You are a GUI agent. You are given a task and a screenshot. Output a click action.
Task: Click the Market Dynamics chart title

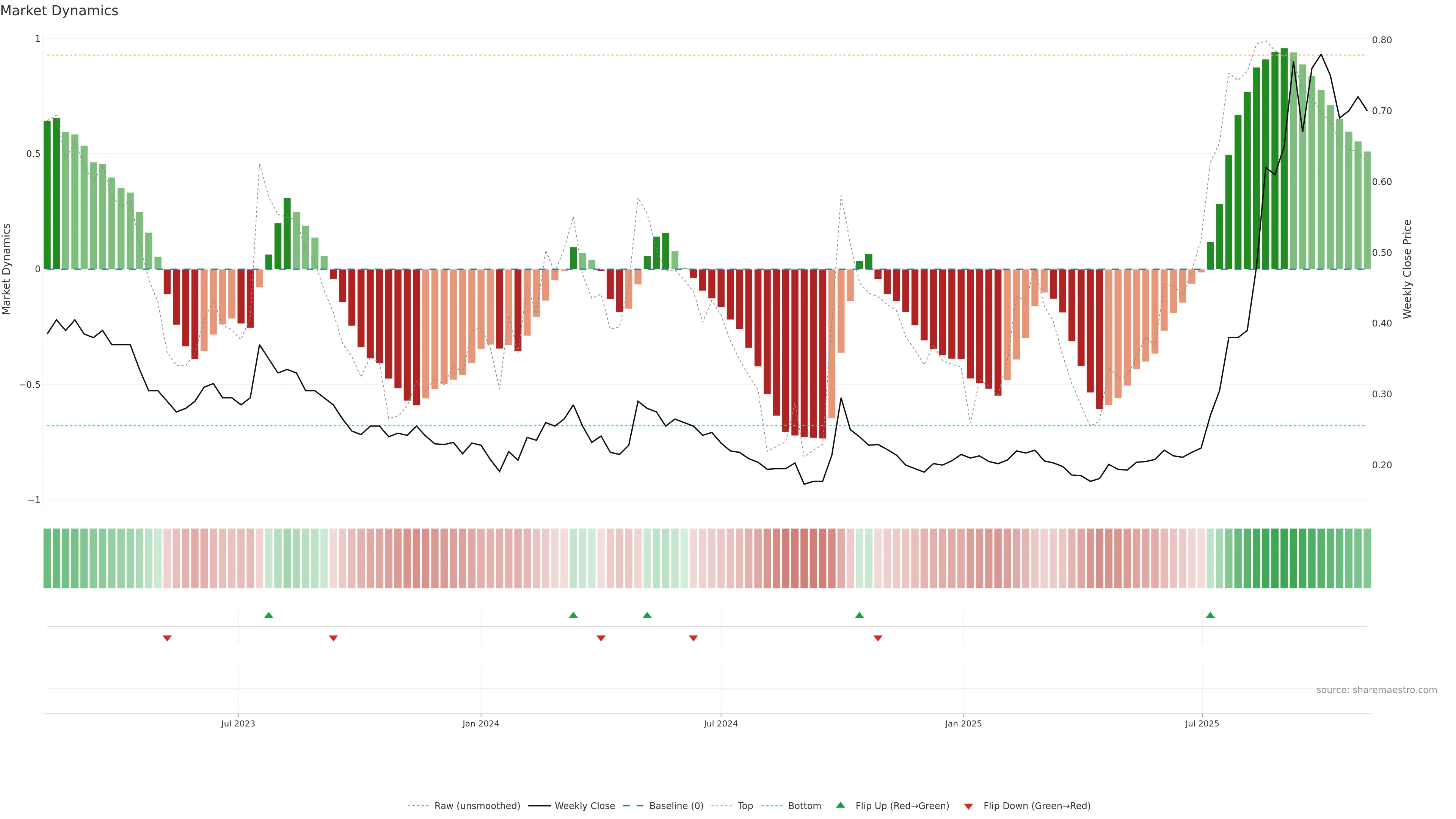coord(60,11)
